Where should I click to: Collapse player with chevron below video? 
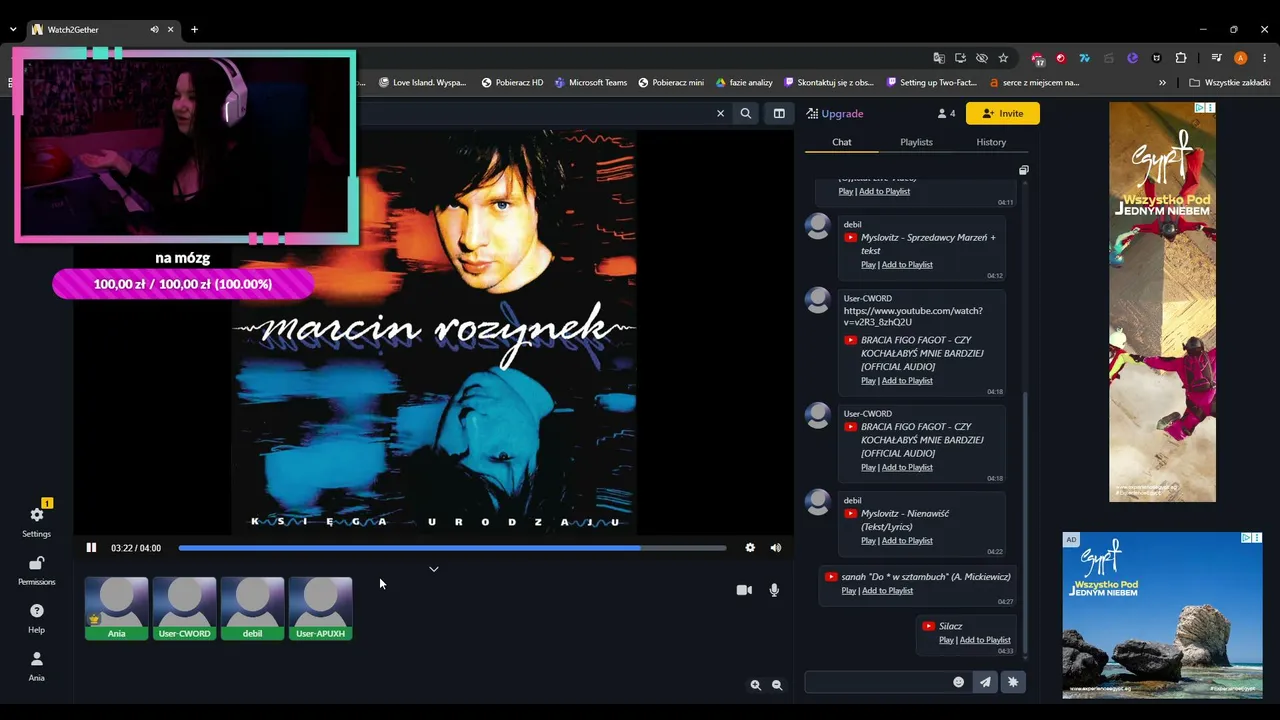(x=433, y=569)
